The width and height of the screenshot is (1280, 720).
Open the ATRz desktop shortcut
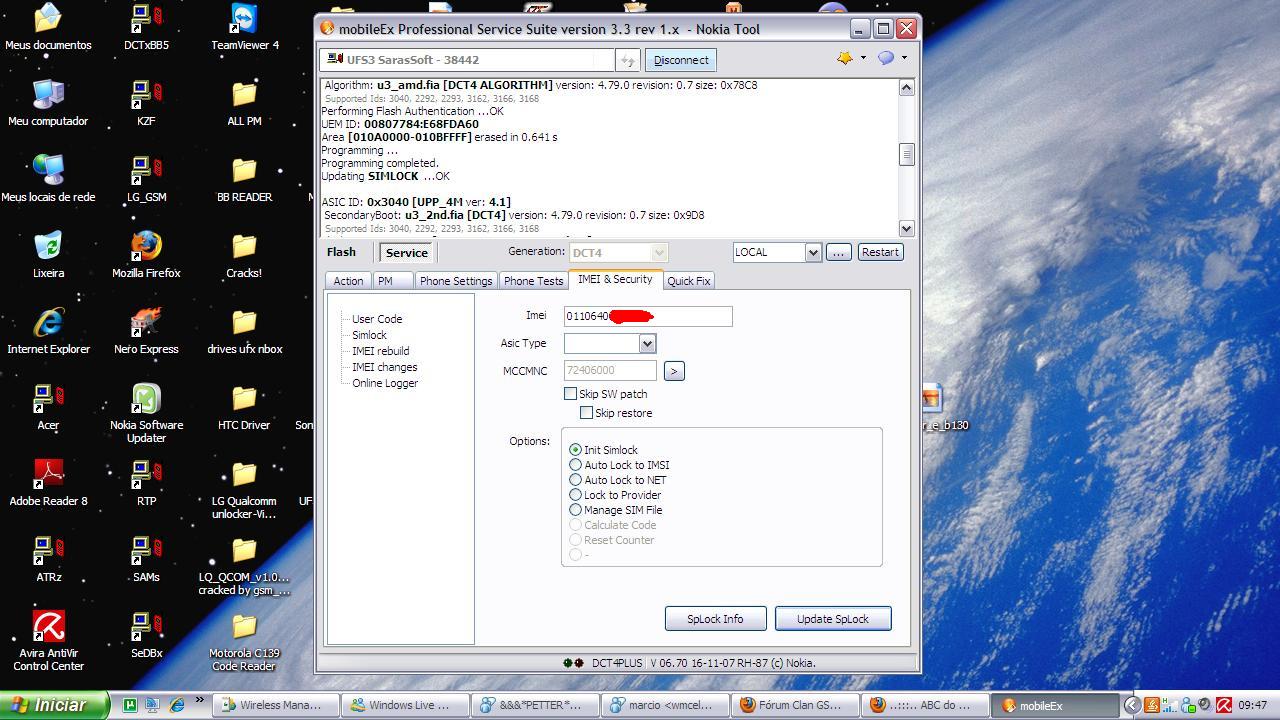coord(48,559)
